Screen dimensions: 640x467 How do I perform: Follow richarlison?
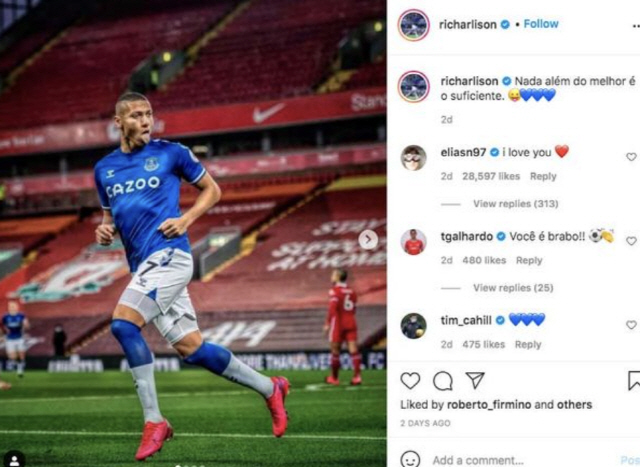click(x=541, y=24)
